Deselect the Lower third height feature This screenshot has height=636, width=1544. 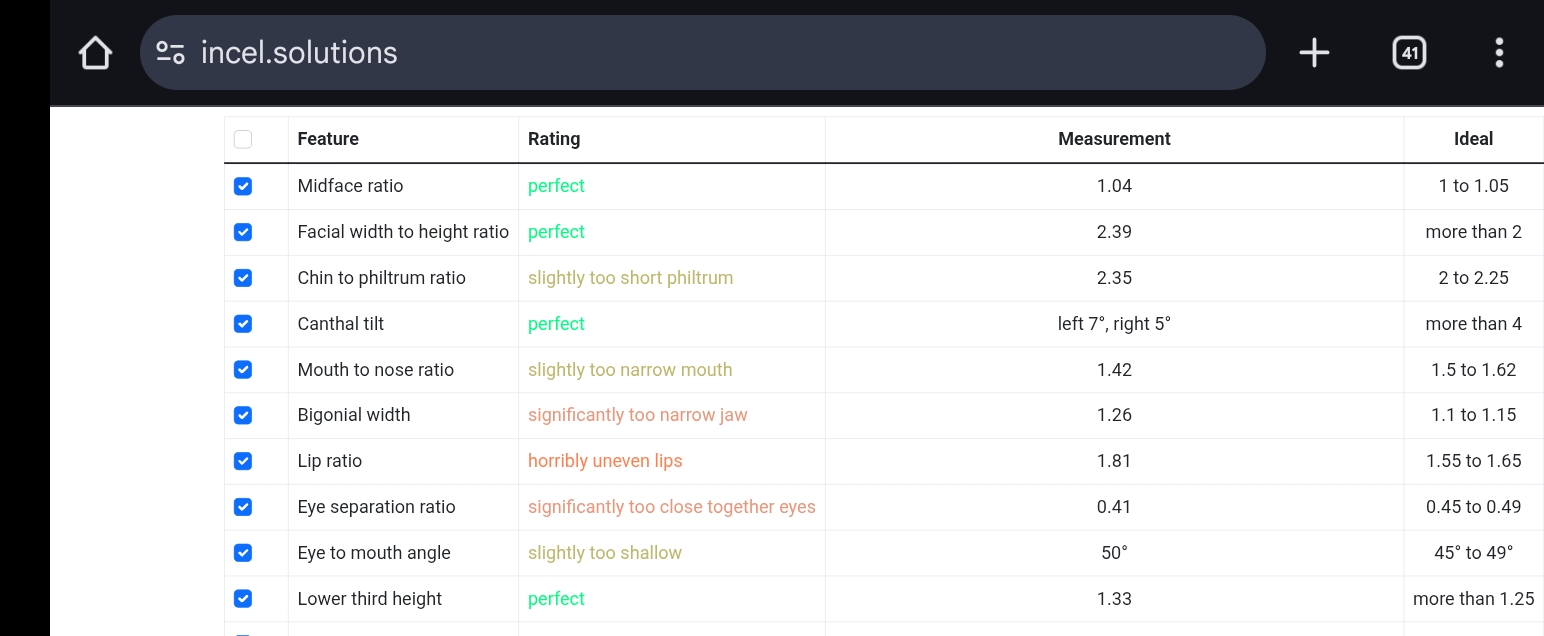coord(243,598)
